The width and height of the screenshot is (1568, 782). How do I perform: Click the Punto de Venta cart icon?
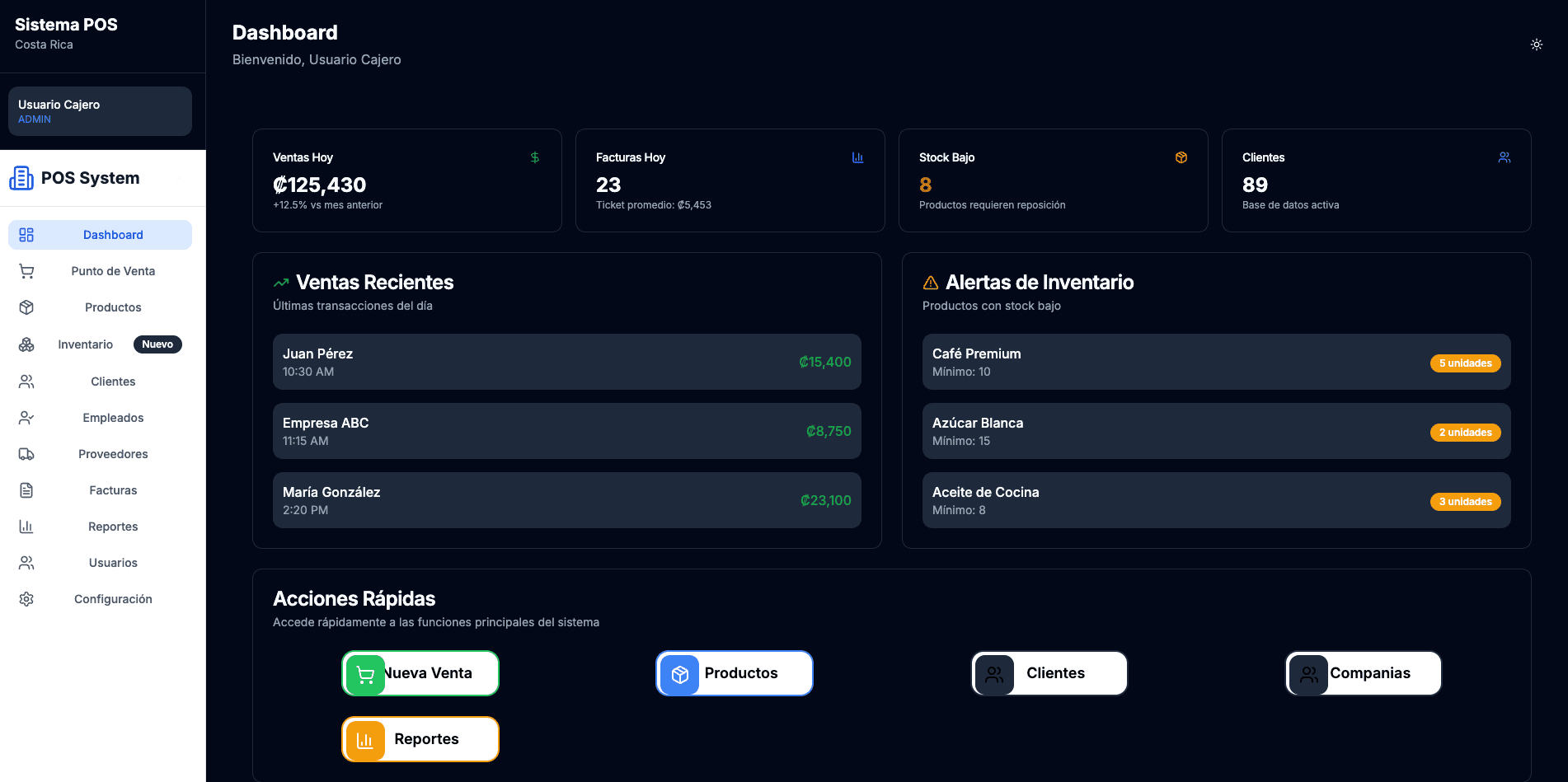[x=26, y=271]
